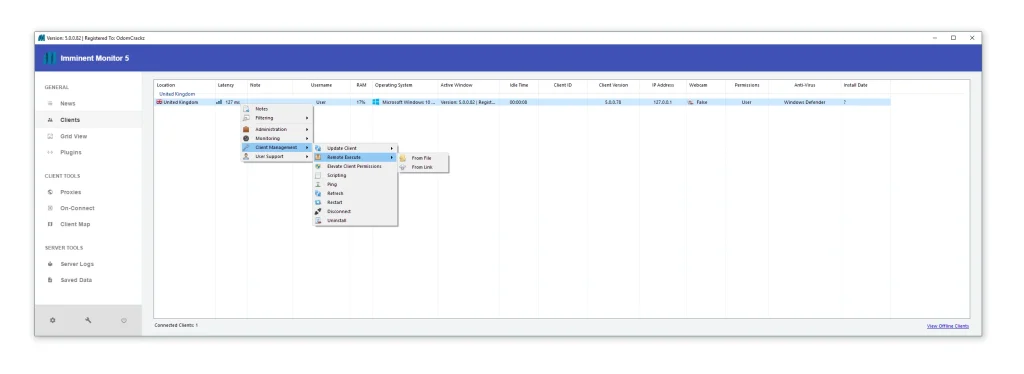Expand the Remote Execute submenu arrow
Viewport: 1024px width, 374px height.
[x=392, y=157]
